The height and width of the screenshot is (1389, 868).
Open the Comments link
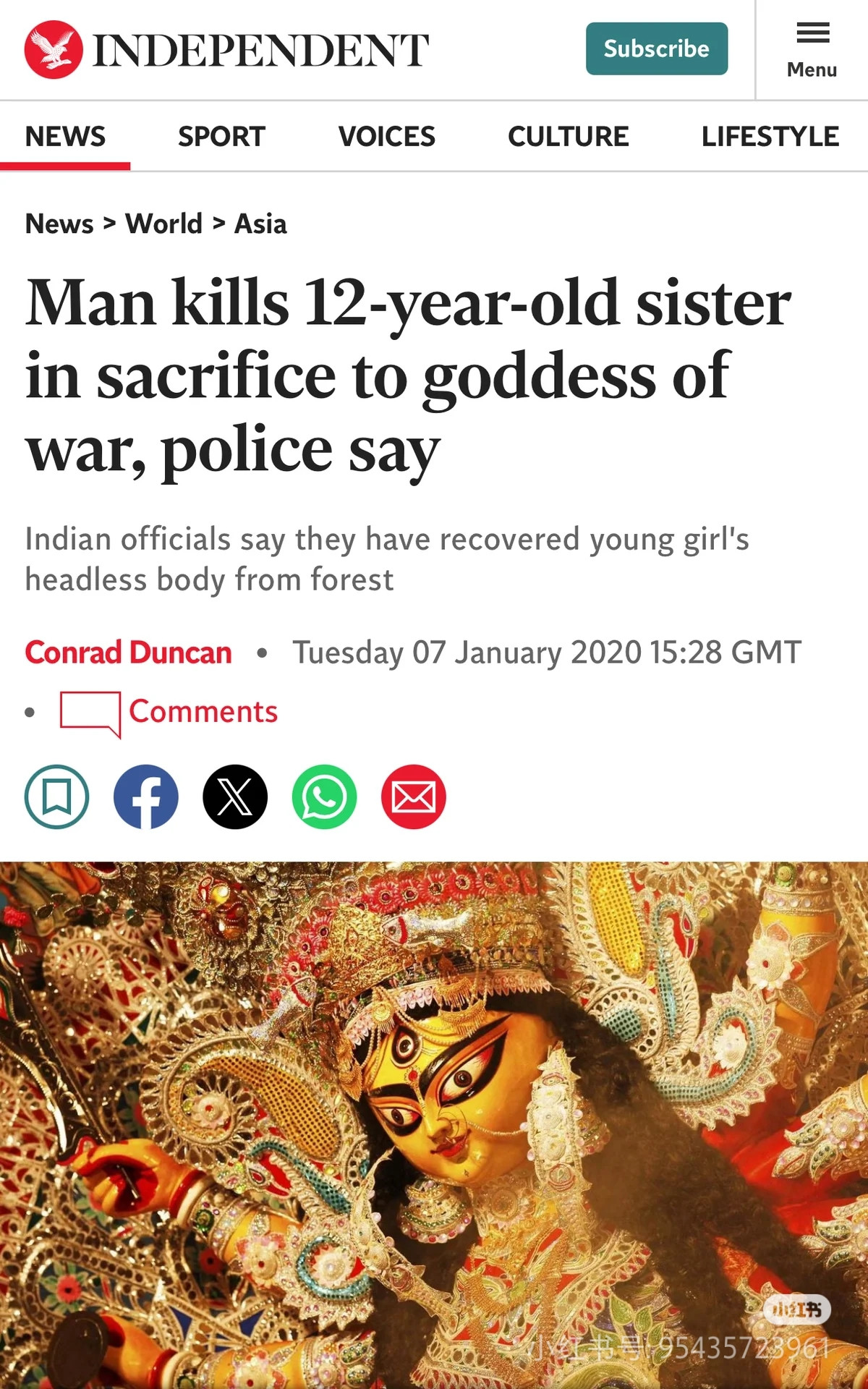[x=203, y=712]
